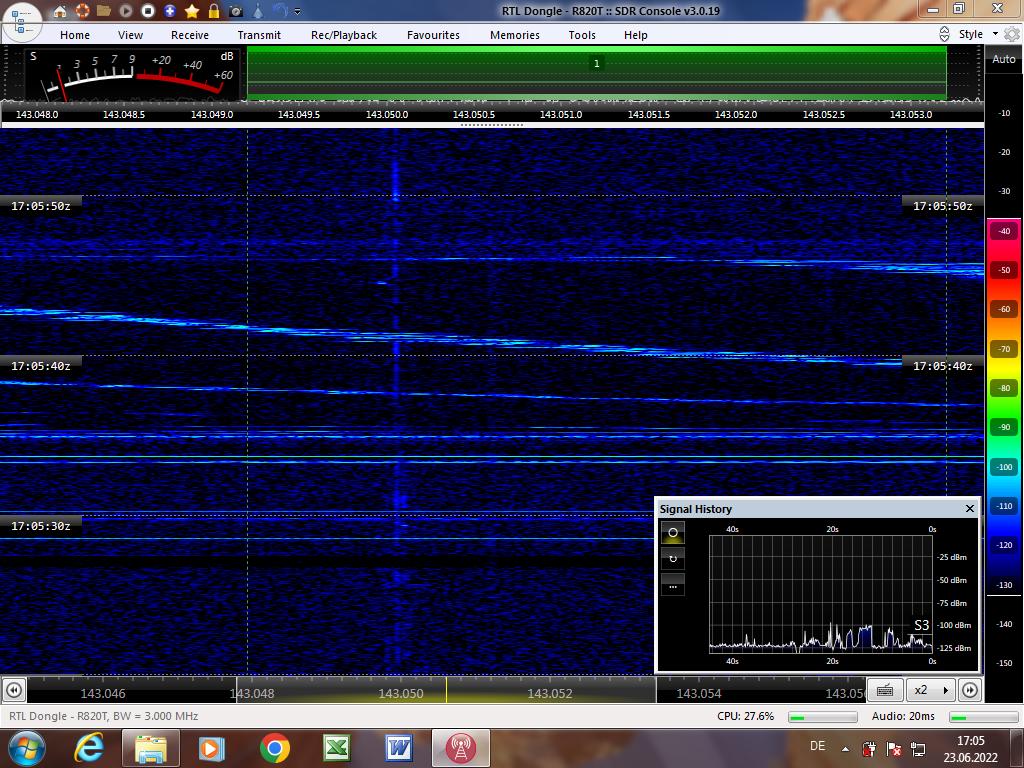Click the 143.050.0 frequency scale label
1024x768 pixels.
pyautogui.click(x=387, y=114)
